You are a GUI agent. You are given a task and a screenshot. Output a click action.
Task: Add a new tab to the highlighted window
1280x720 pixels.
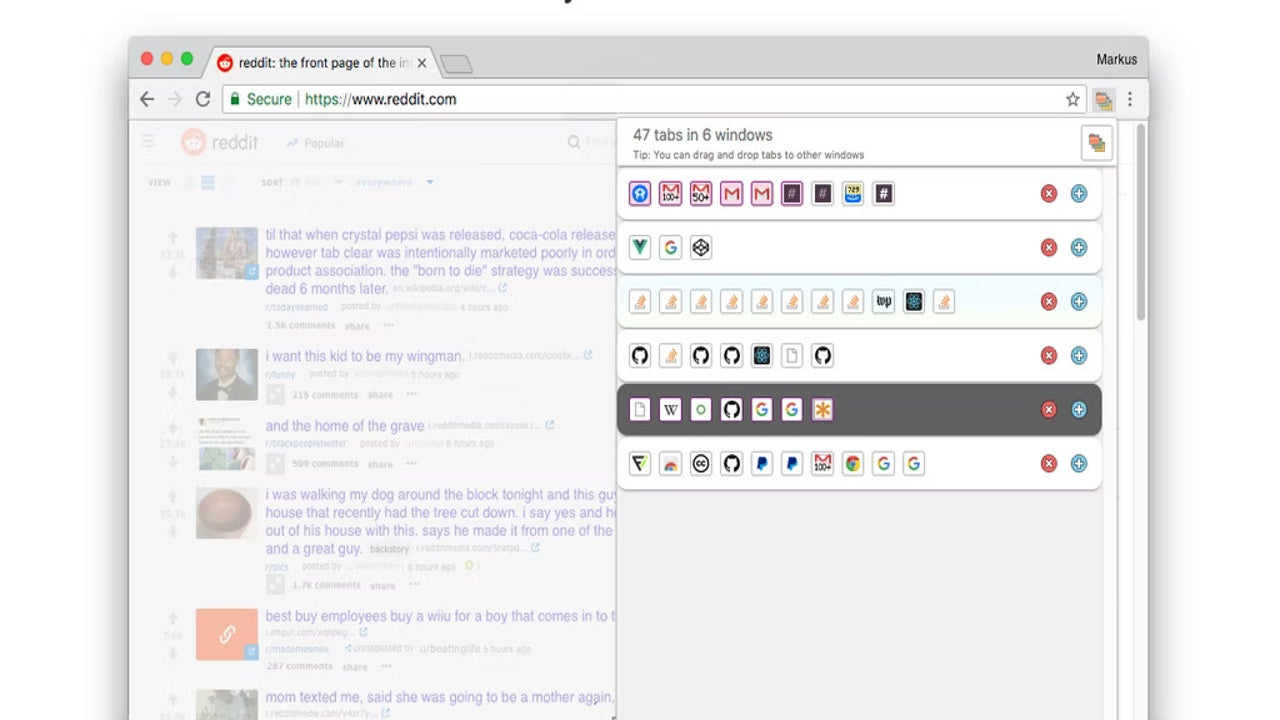click(x=1078, y=409)
